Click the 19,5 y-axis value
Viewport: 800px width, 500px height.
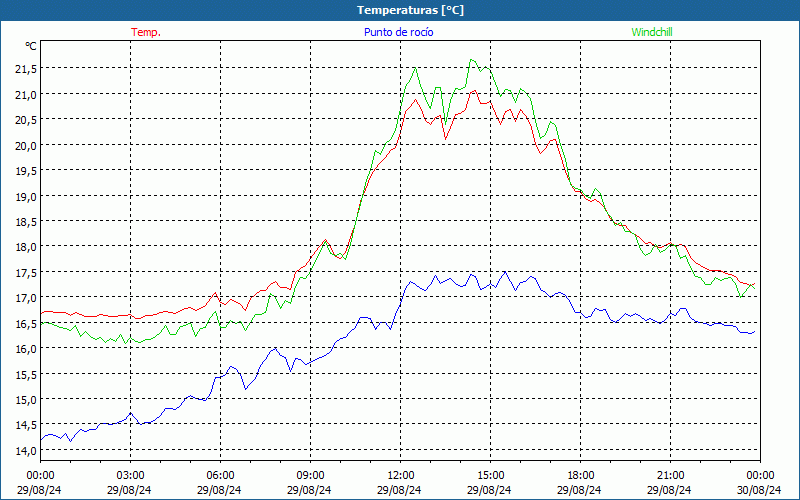pyautogui.click(x=26, y=171)
